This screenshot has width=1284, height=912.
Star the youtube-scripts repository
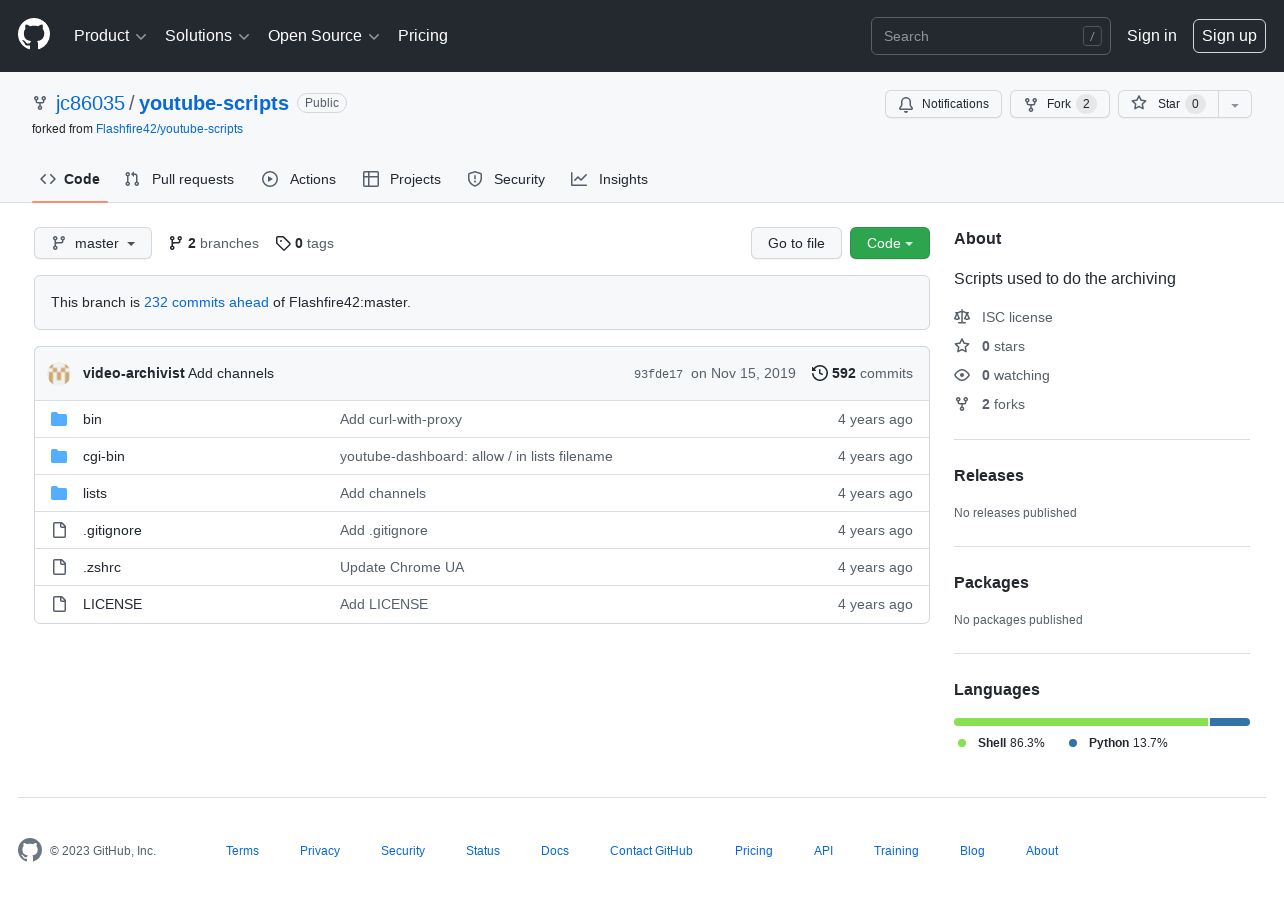tap(1168, 104)
